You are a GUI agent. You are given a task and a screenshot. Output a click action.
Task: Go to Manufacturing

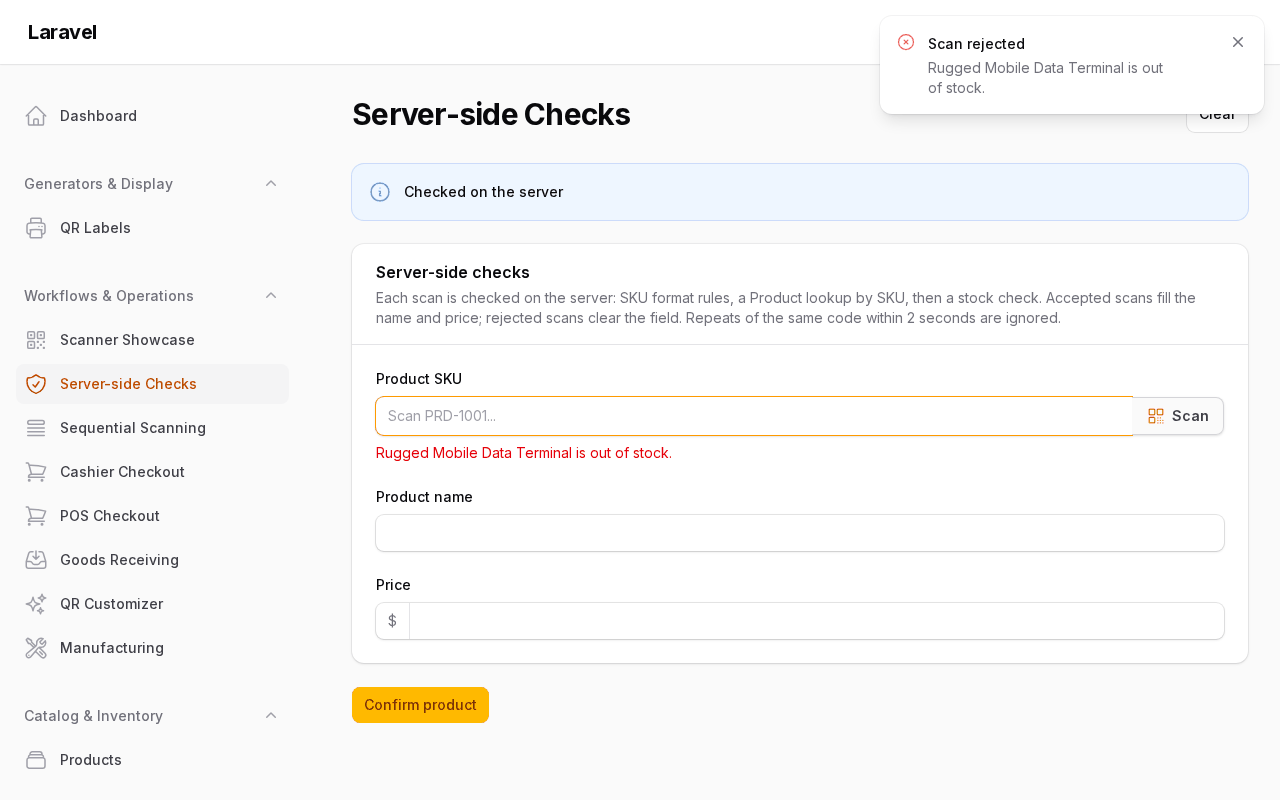click(152, 648)
